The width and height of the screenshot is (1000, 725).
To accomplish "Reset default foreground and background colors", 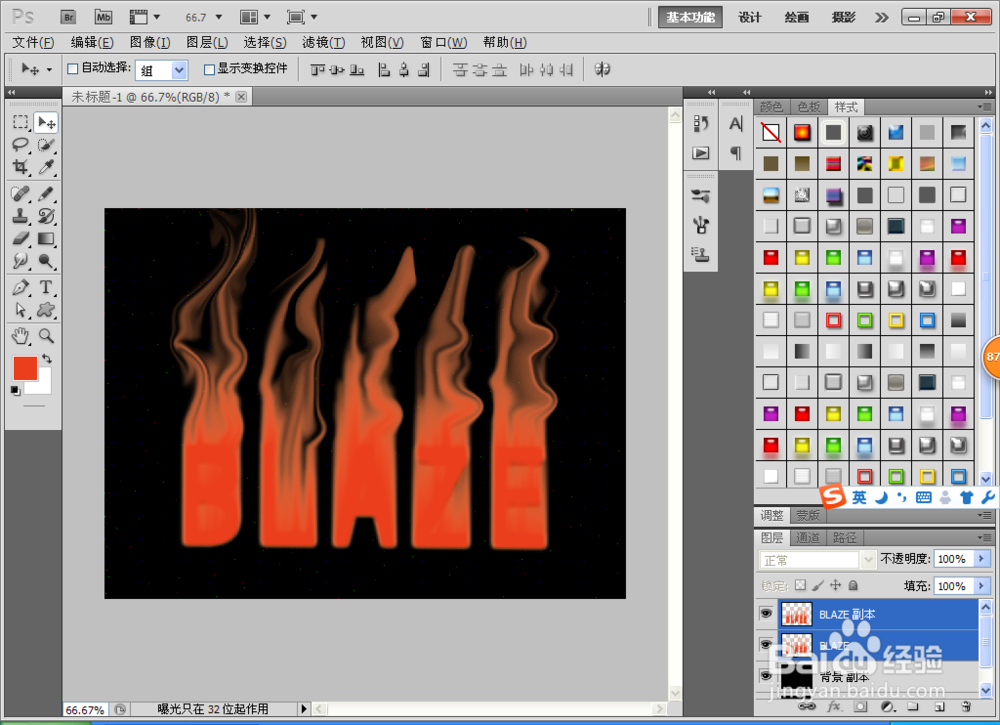I will tap(15, 390).
